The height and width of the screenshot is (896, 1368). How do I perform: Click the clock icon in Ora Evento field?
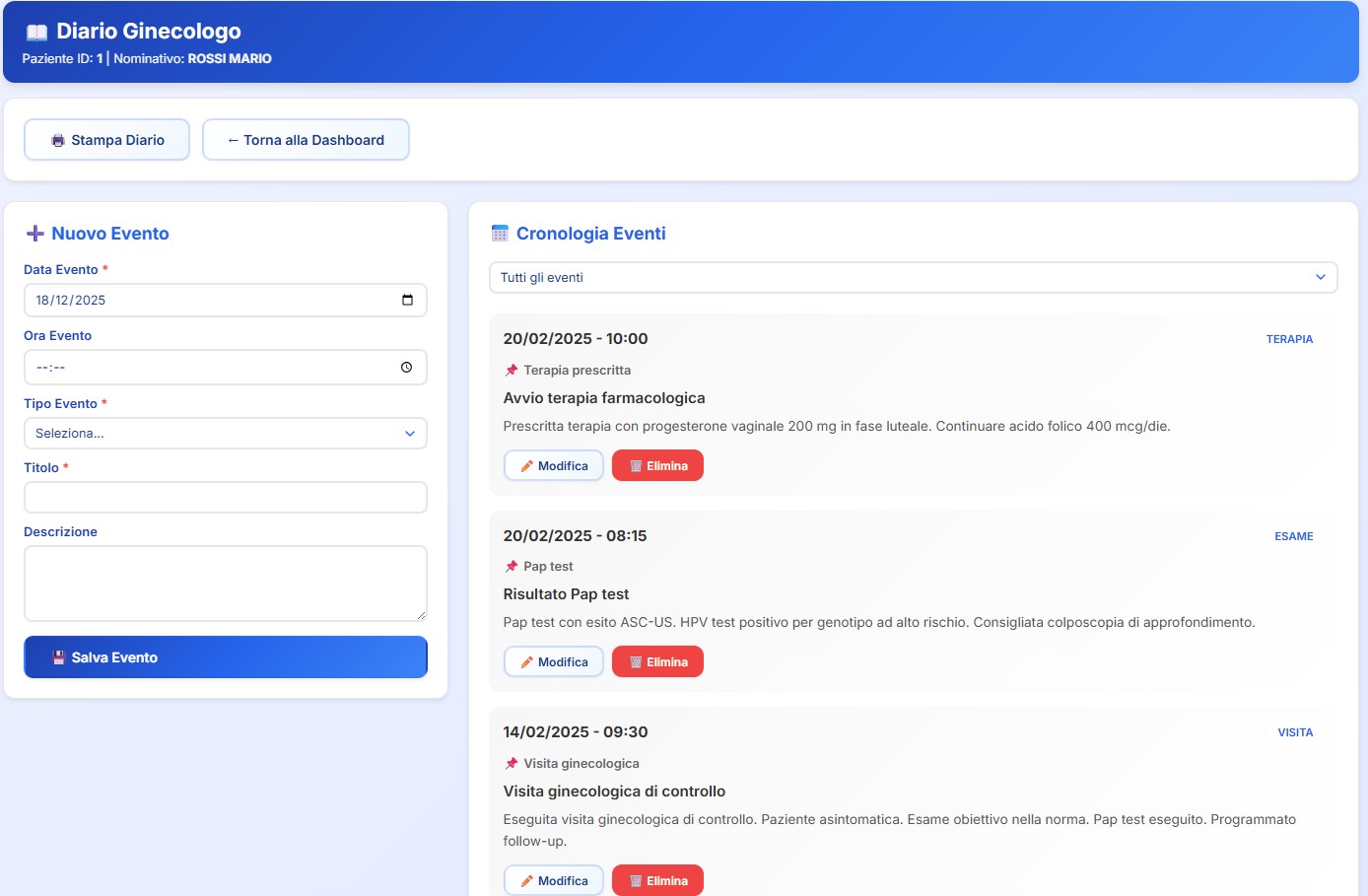[406, 367]
